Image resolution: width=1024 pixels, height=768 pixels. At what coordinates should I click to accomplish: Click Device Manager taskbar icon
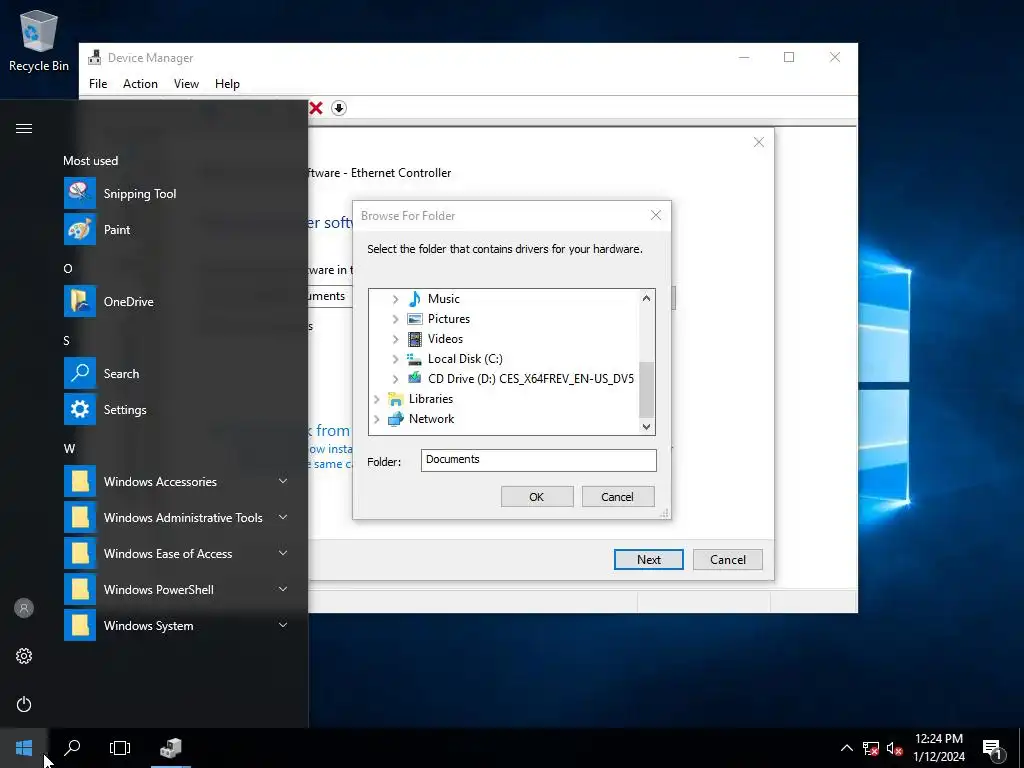tap(170, 748)
